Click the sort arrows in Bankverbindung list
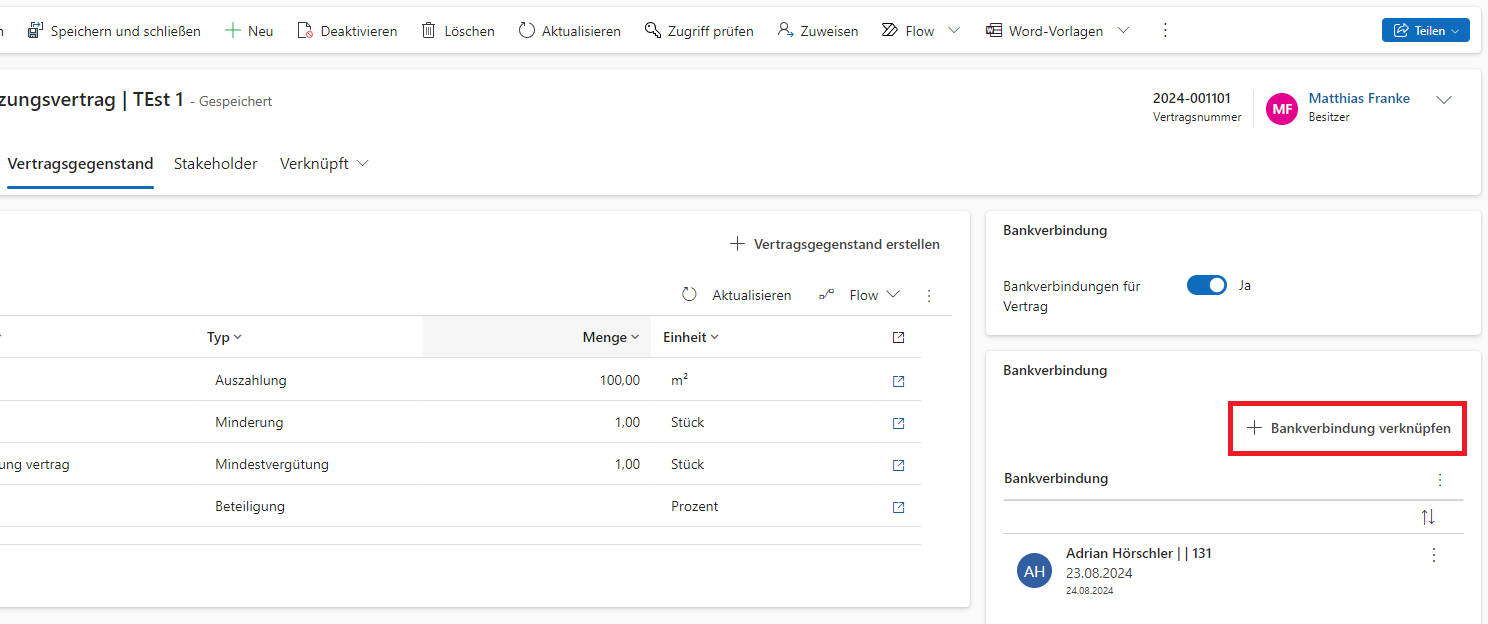The width and height of the screenshot is (1488, 624). coord(1428,517)
